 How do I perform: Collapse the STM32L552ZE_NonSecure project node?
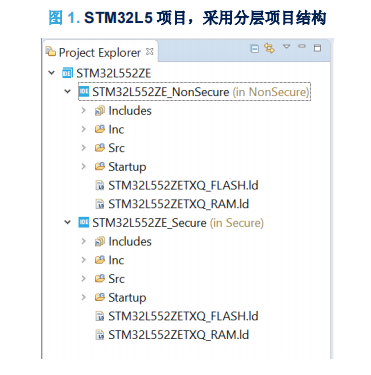pyautogui.click(x=68, y=91)
